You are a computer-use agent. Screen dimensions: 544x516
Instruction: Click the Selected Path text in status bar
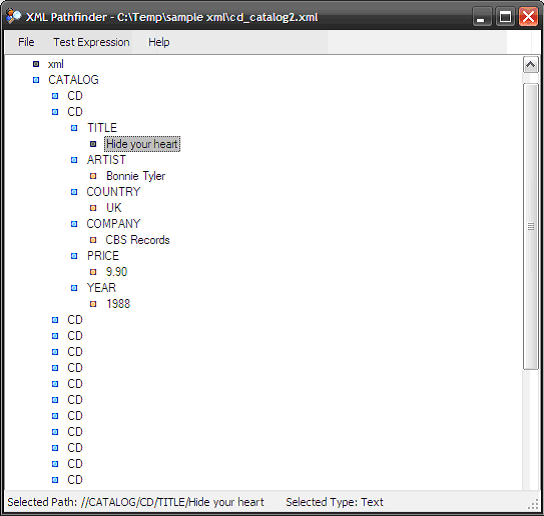tap(136, 502)
